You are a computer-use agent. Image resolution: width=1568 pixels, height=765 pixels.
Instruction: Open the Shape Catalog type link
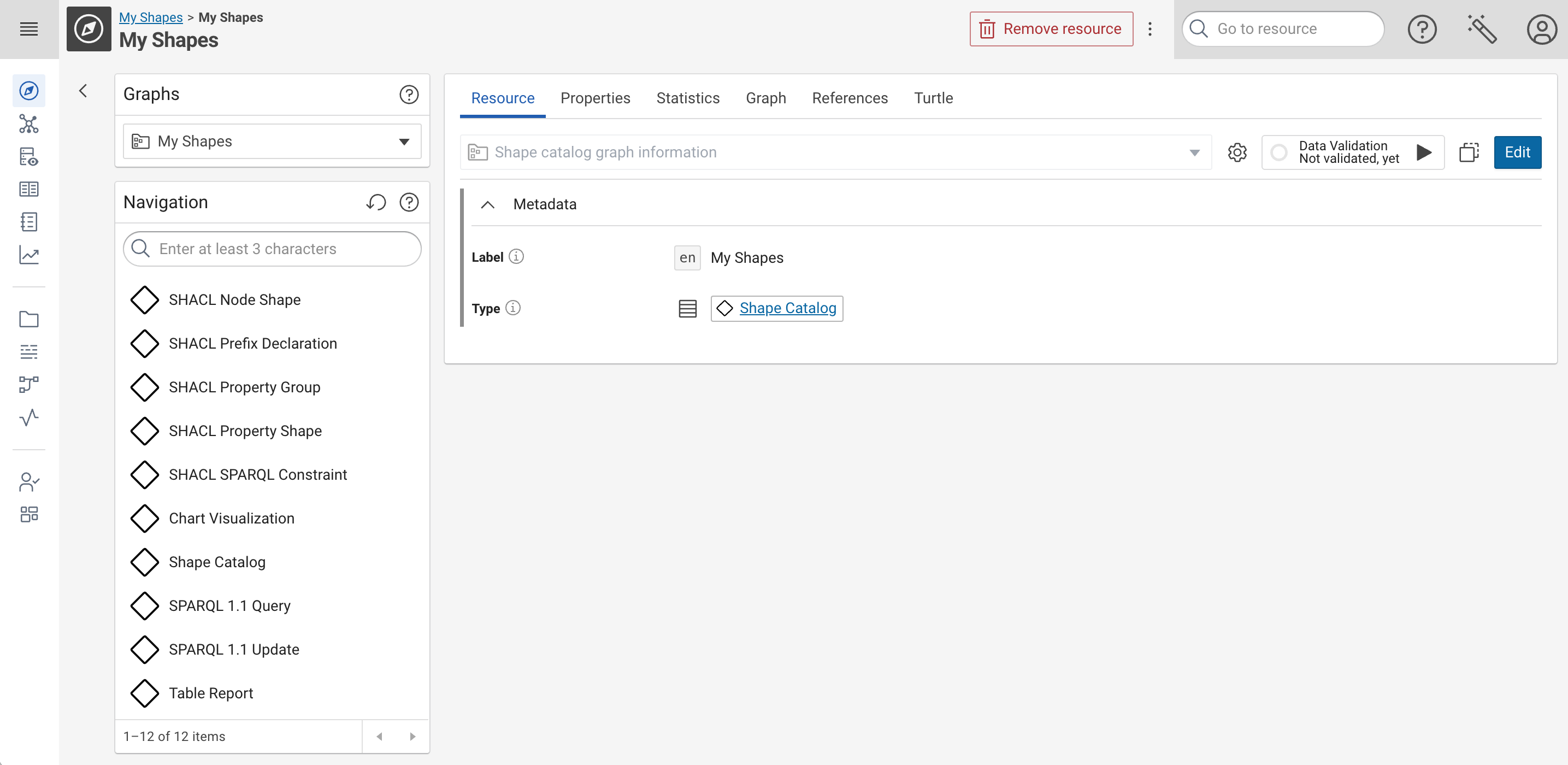pos(787,308)
